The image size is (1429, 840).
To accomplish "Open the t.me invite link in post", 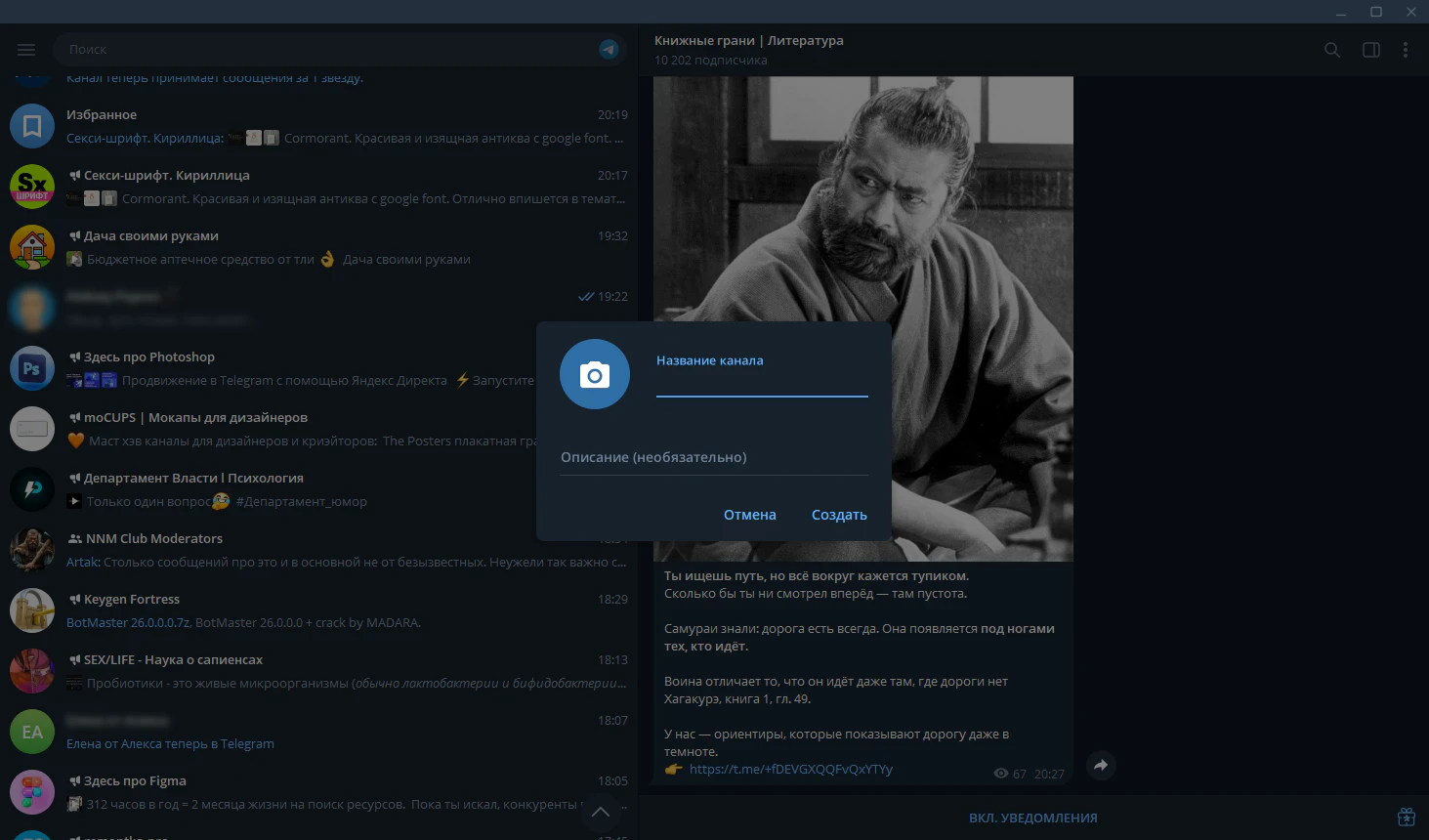I will point(790,770).
